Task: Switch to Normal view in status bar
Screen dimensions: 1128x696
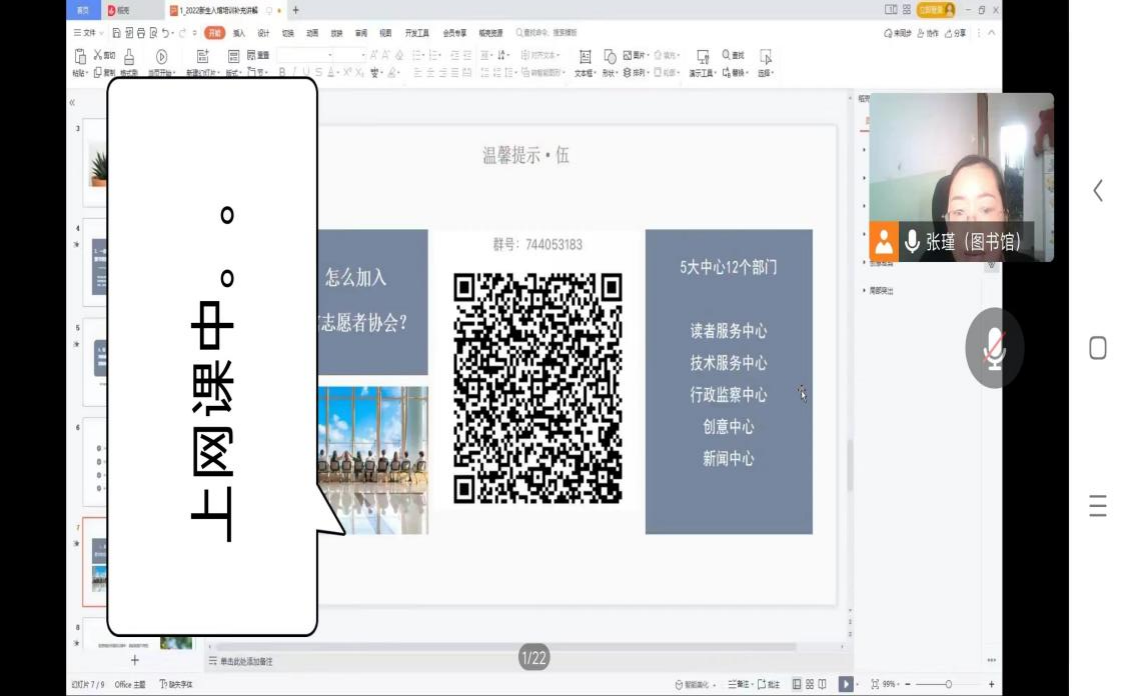Action: 796,684
